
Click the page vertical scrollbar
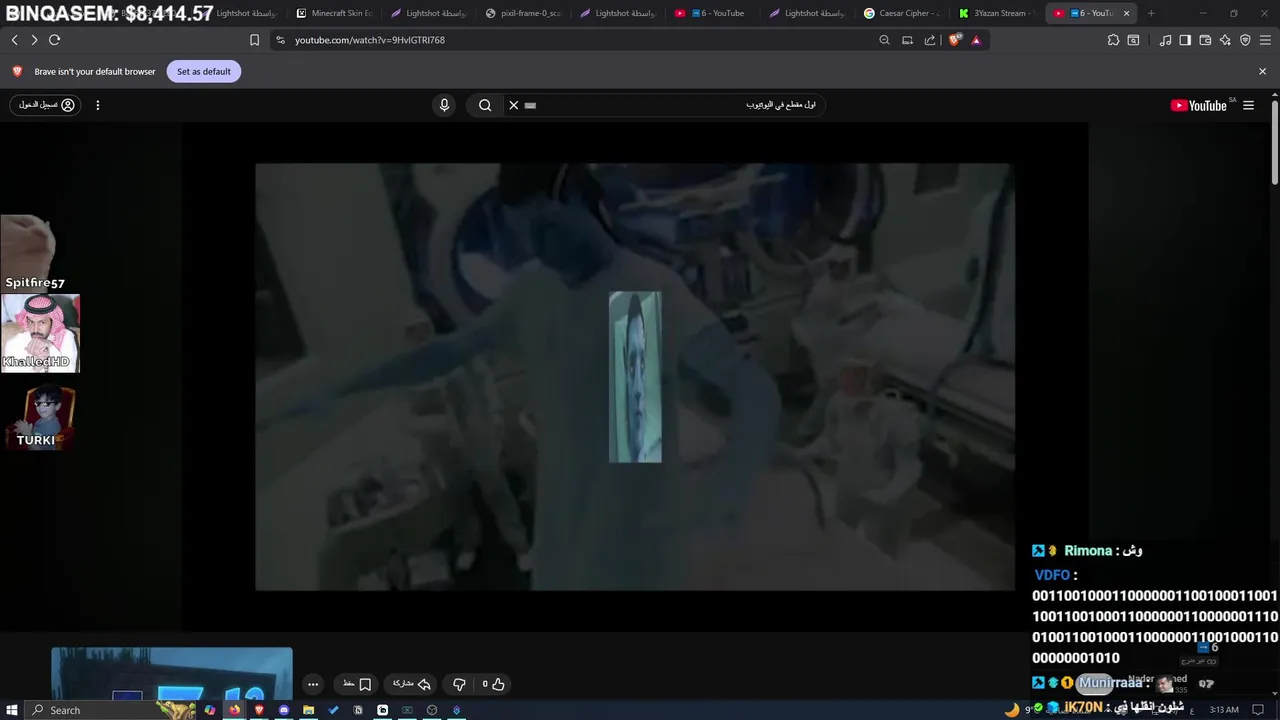(1274, 140)
